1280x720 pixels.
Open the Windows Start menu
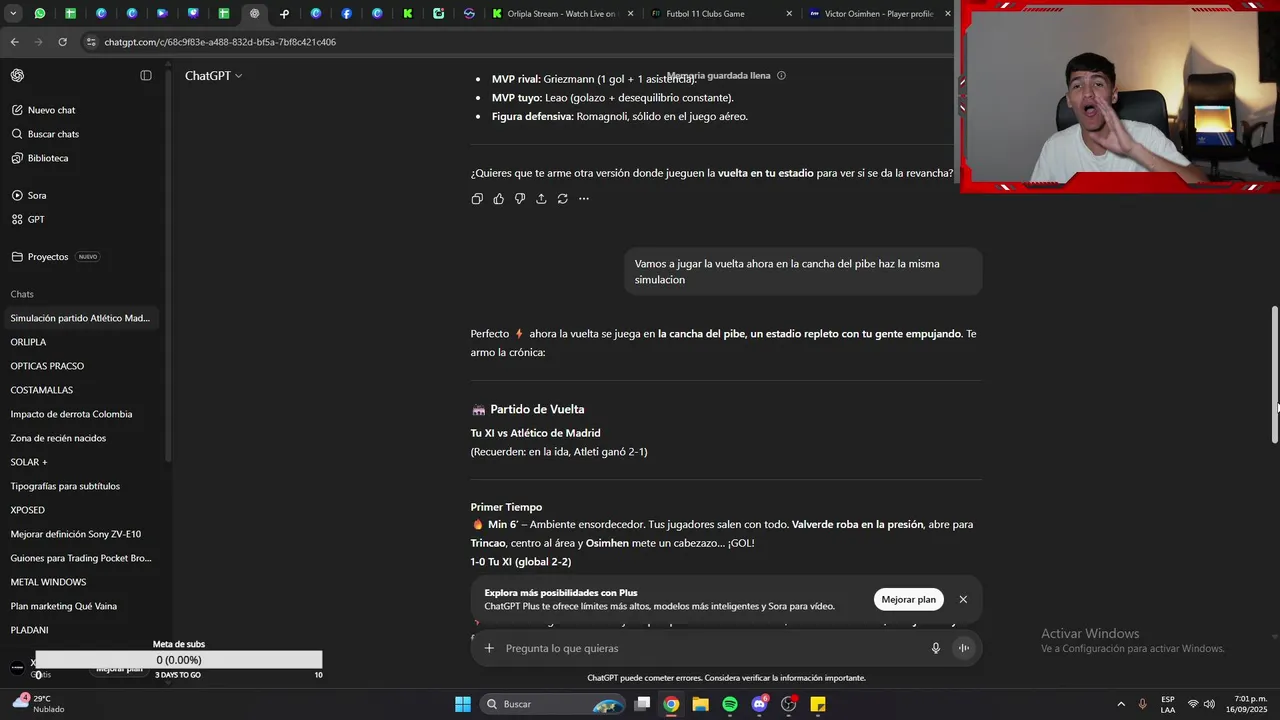pos(463,704)
